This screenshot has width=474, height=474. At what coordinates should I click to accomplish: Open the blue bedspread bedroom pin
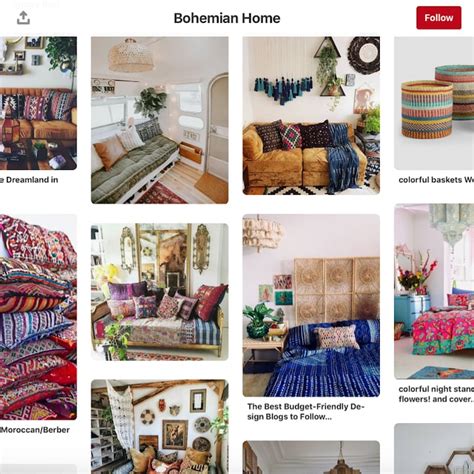(x=311, y=305)
